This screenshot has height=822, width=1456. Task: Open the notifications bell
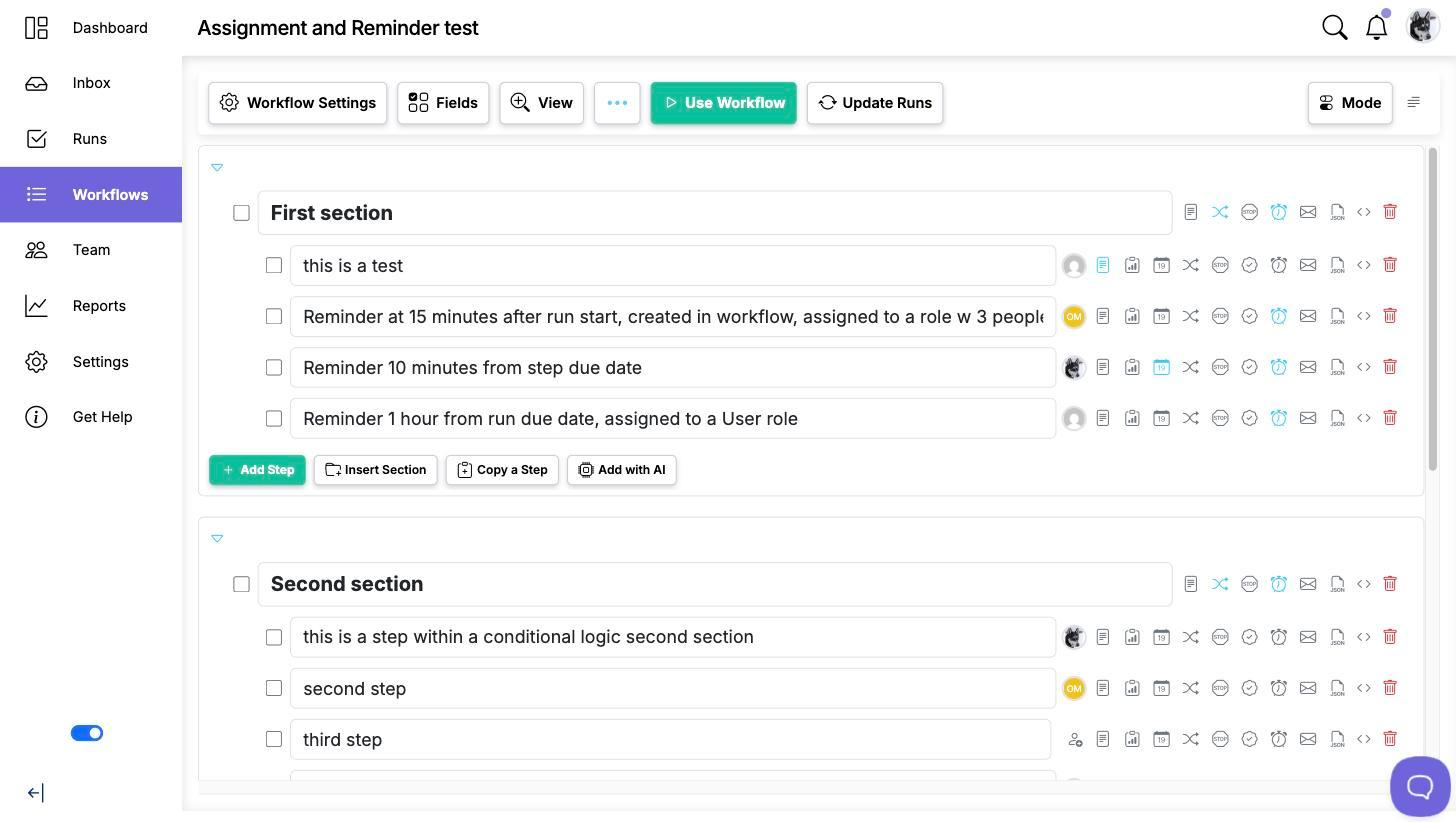(1377, 28)
